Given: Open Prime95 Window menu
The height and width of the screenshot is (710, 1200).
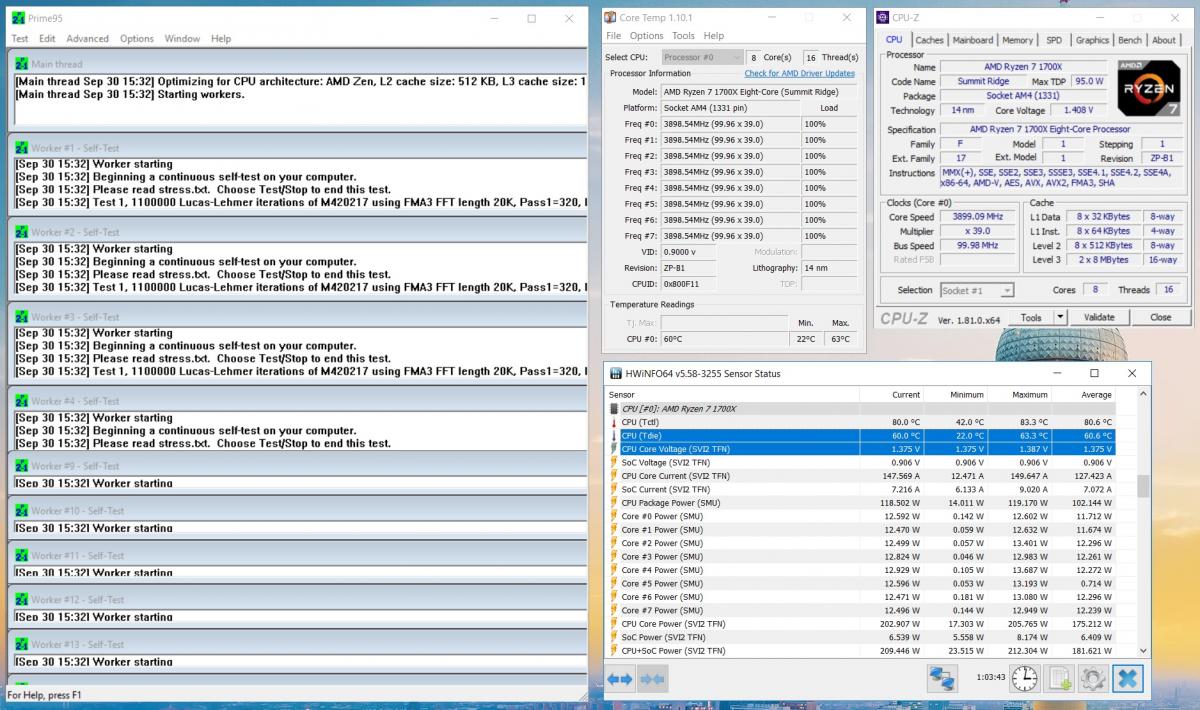Looking at the screenshot, I should pos(182,39).
